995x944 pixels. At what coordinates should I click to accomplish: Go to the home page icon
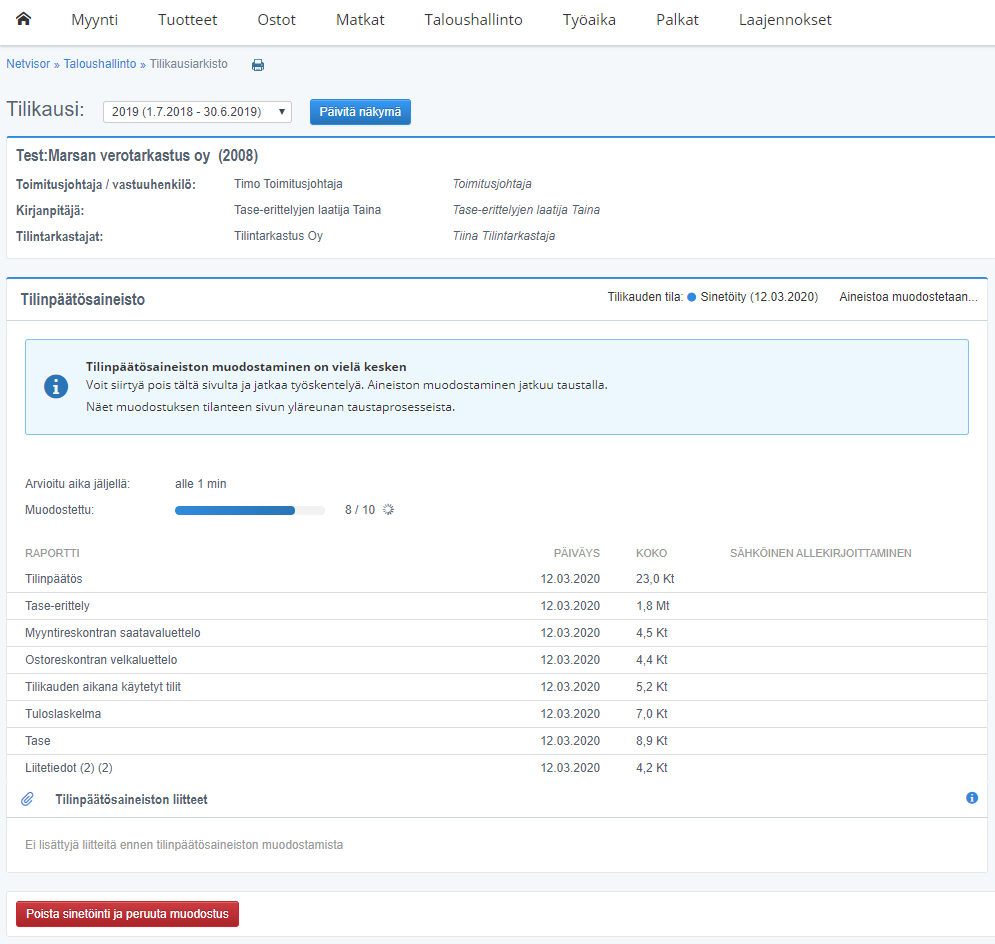pyautogui.click(x=24, y=20)
